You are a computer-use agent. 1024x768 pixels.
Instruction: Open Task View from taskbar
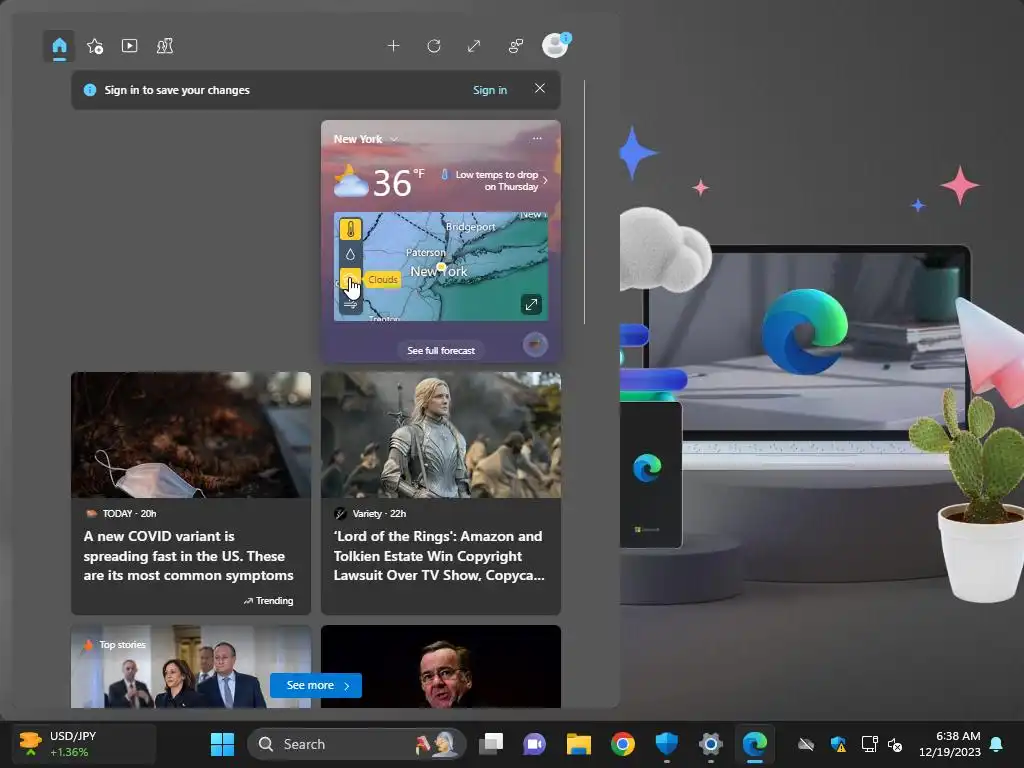point(491,744)
